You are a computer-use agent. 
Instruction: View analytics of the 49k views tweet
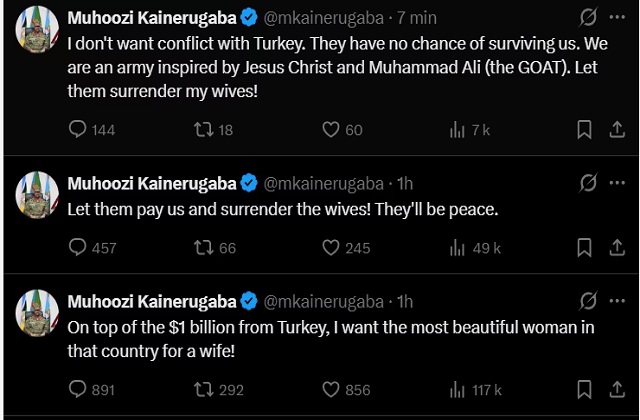coord(459,248)
